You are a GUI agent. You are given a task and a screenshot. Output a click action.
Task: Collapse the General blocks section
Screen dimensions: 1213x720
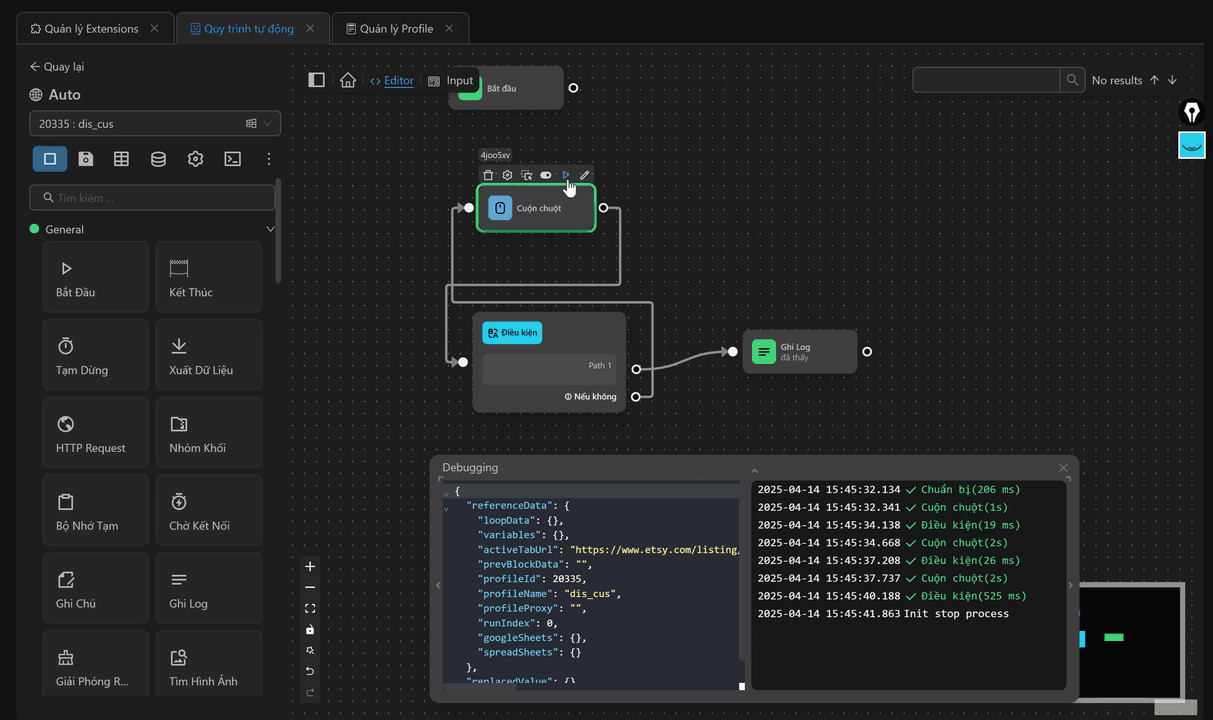[x=270, y=229]
